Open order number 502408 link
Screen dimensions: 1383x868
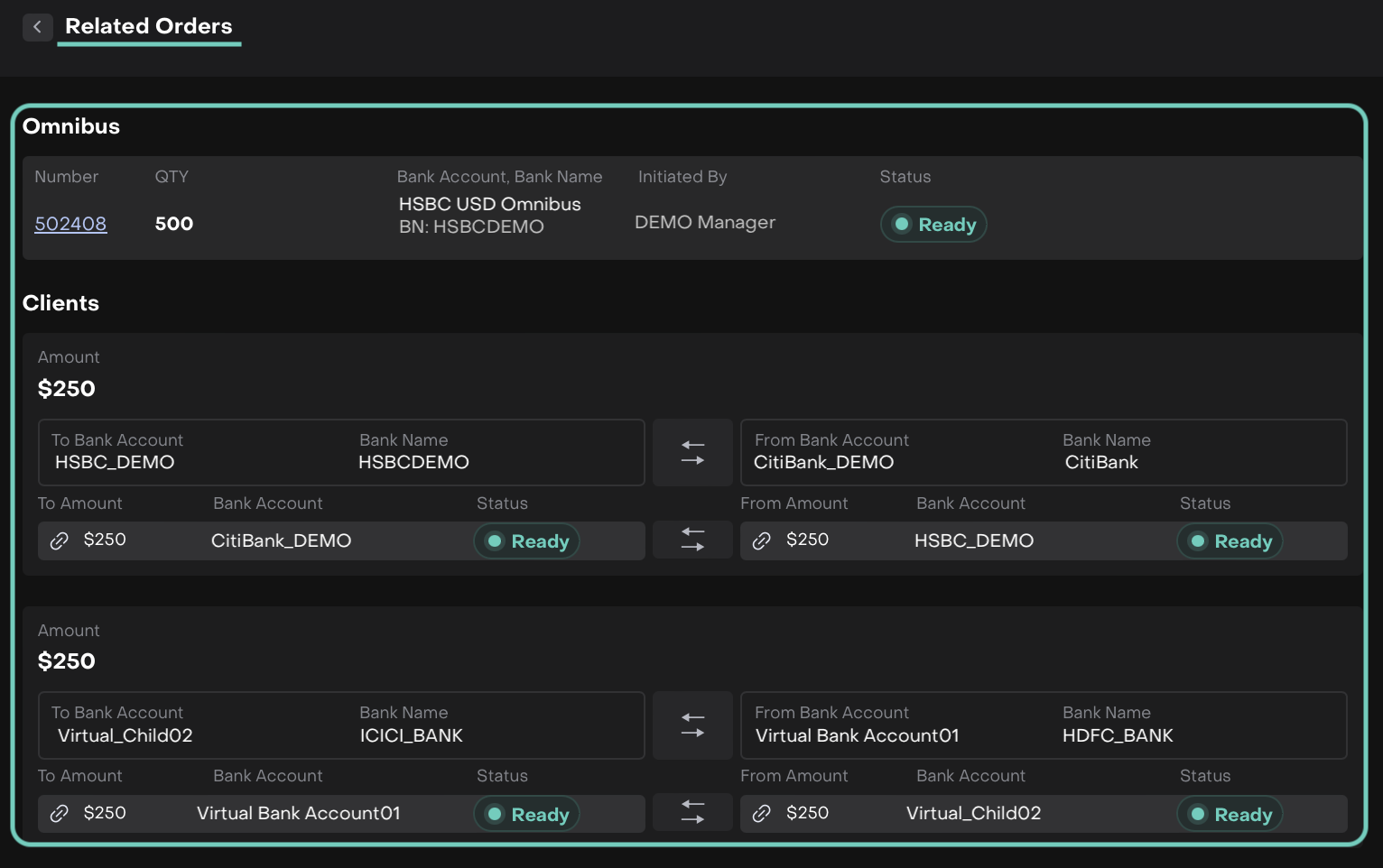click(70, 224)
